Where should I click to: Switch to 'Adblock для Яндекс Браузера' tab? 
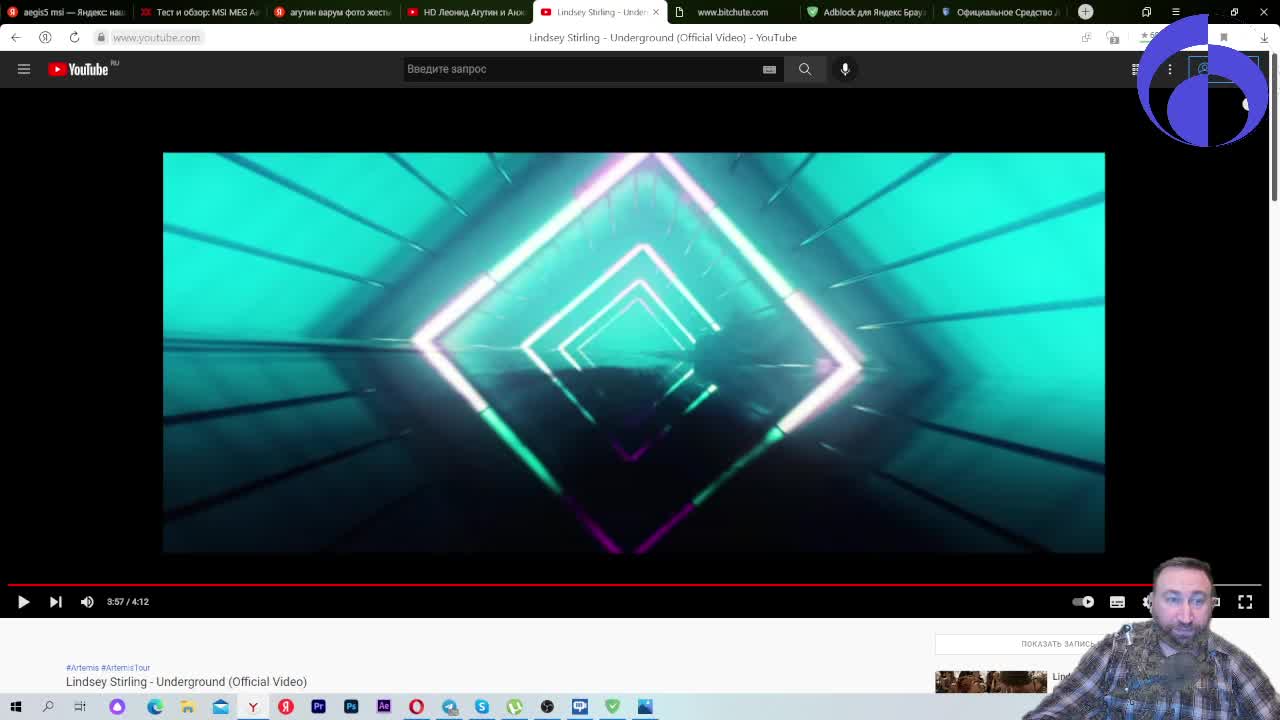pos(866,12)
